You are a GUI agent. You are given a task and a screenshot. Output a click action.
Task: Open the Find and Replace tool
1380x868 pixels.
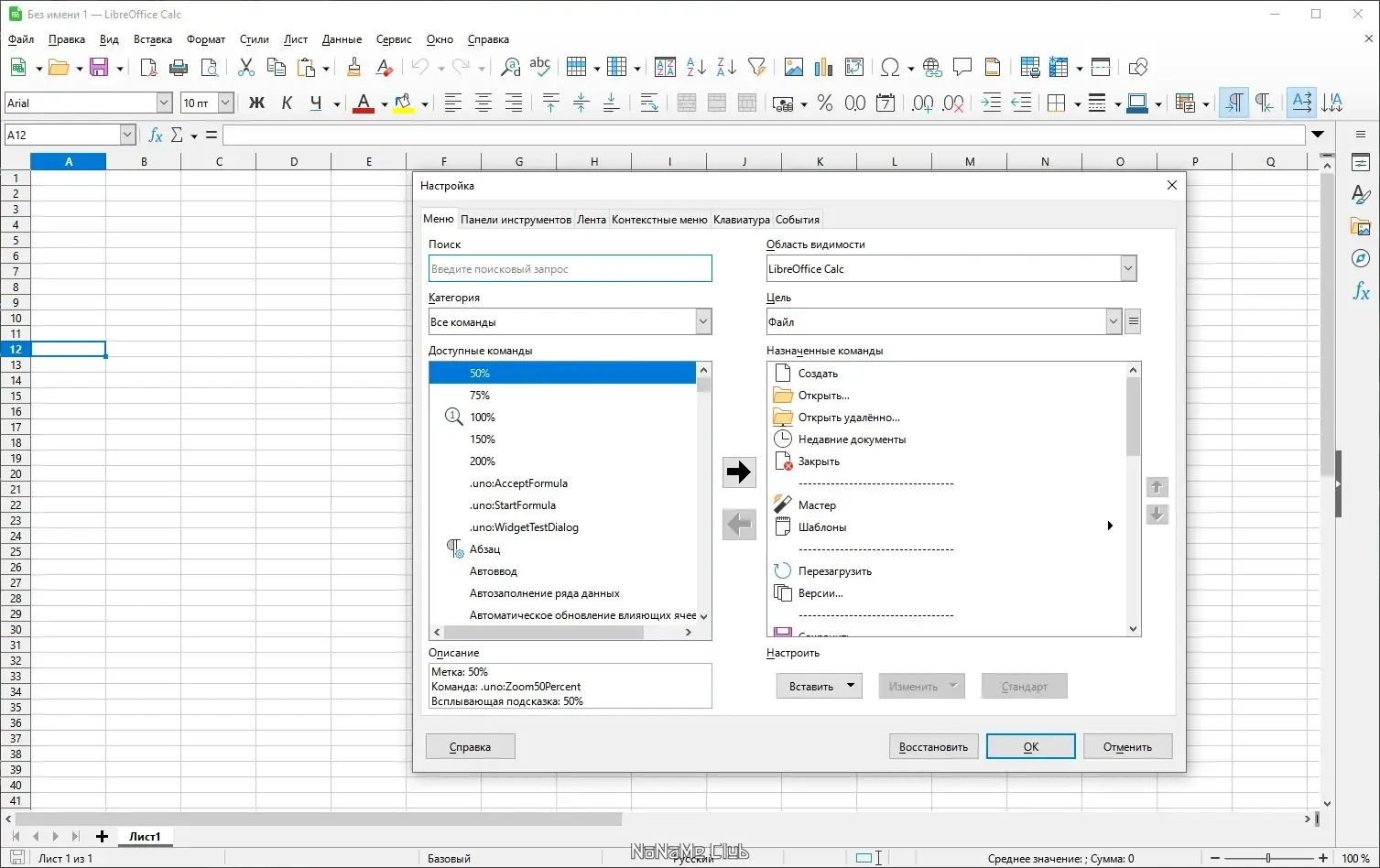point(511,67)
